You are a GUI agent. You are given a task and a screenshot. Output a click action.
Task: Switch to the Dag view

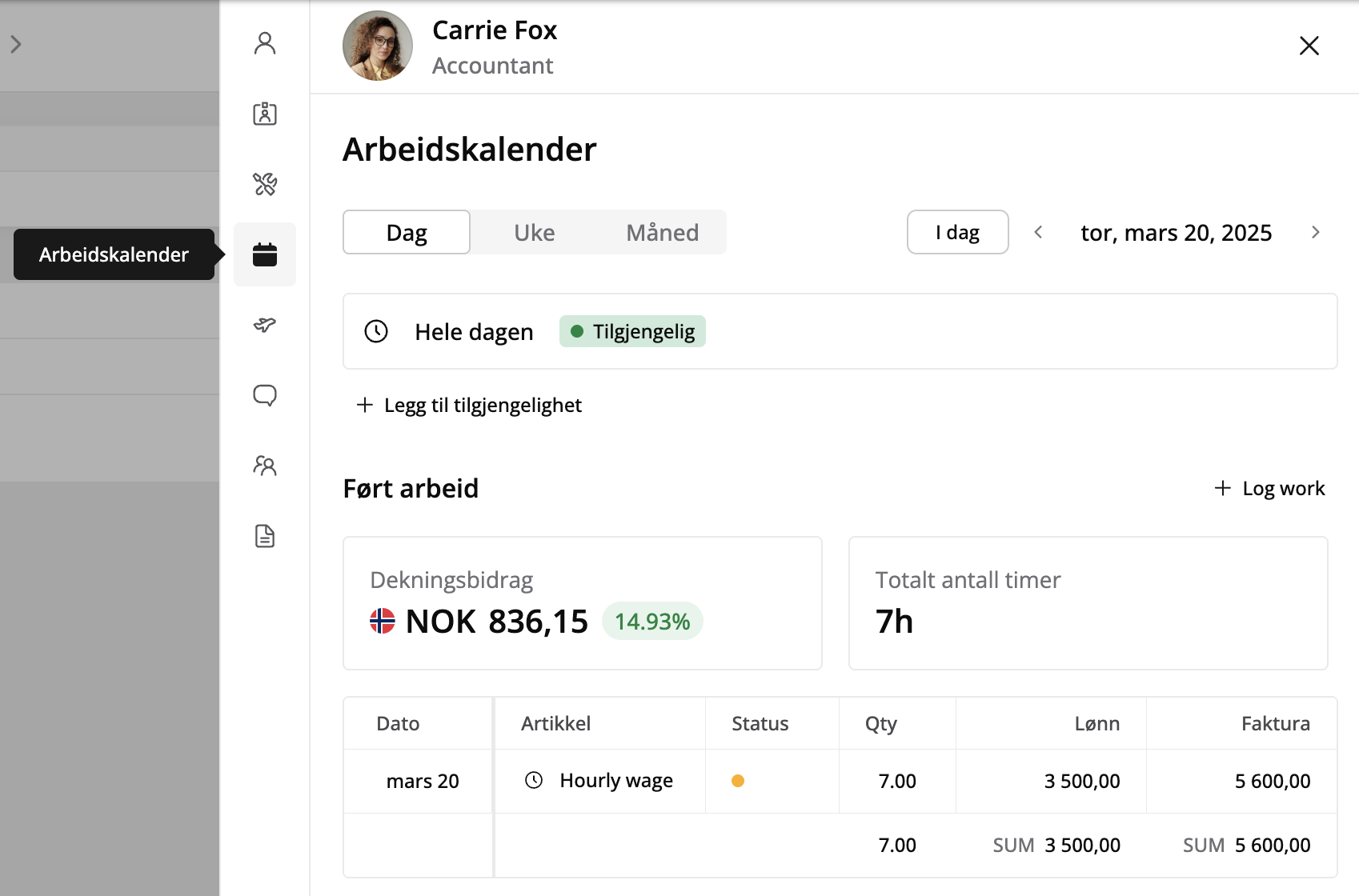pos(407,233)
